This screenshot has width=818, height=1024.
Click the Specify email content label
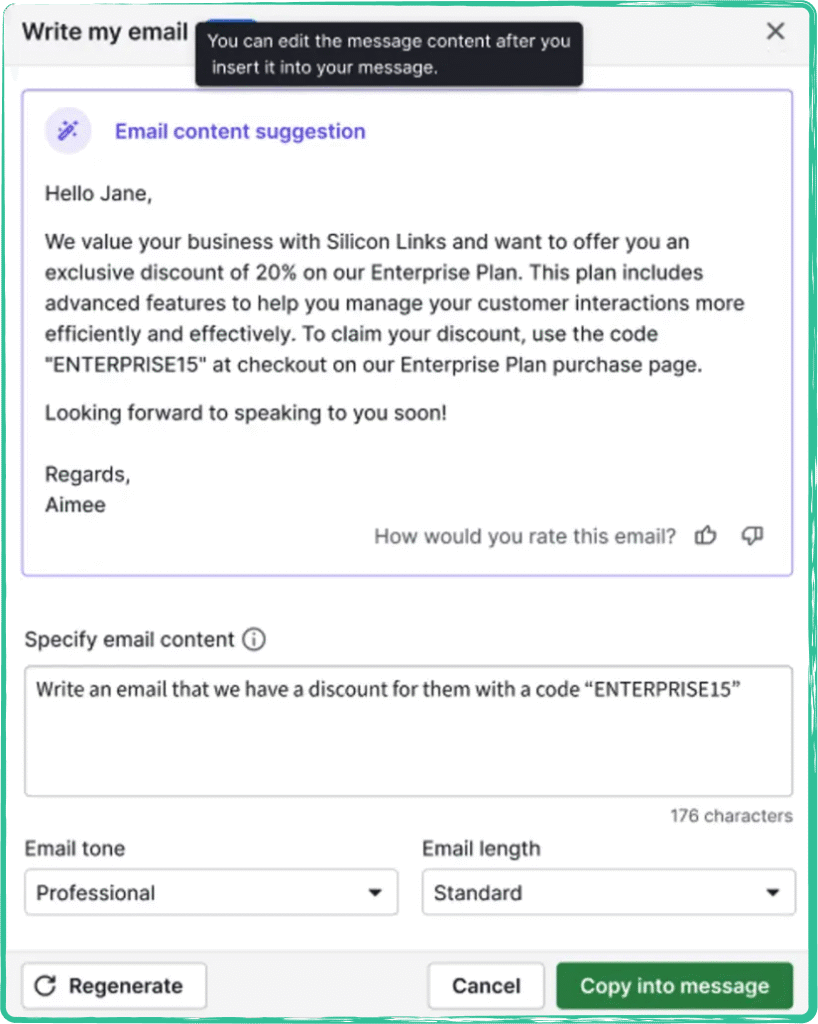pos(129,639)
